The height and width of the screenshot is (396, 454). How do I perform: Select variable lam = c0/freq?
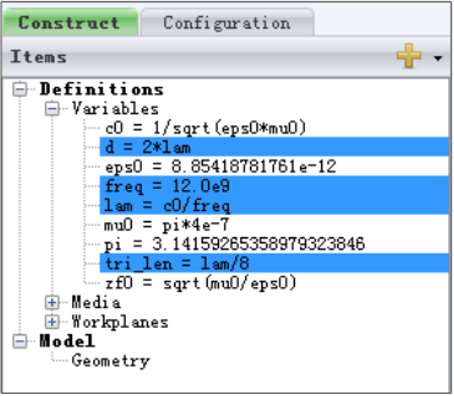coord(274,205)
